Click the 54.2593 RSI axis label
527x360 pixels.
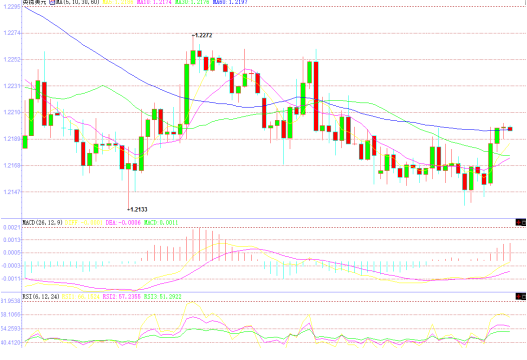(x=11, y=328)
